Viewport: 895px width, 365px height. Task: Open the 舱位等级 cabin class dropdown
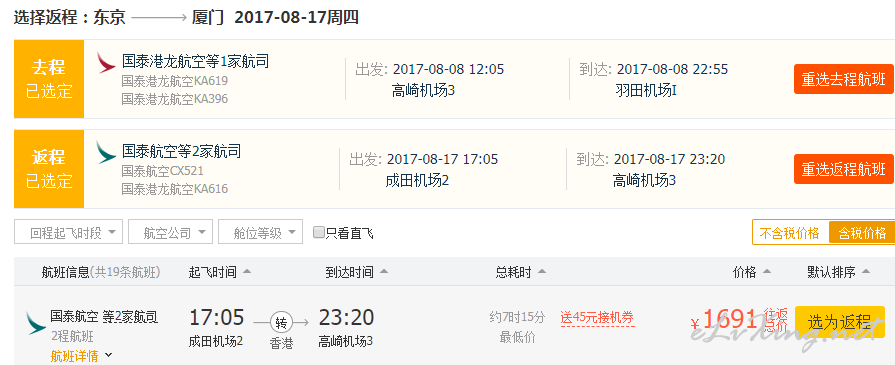(x=260, y=232)
